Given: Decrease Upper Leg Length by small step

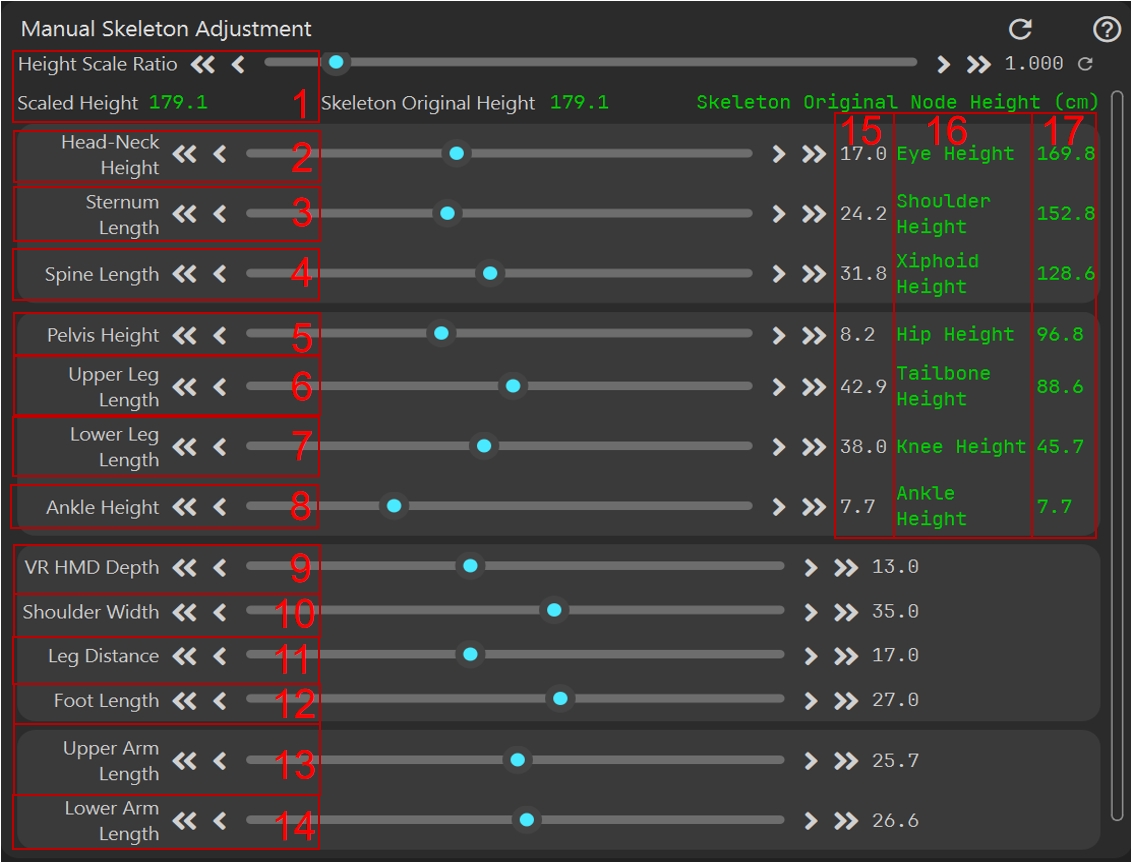Looking at the screenshot, I should (x=220, y=387).
